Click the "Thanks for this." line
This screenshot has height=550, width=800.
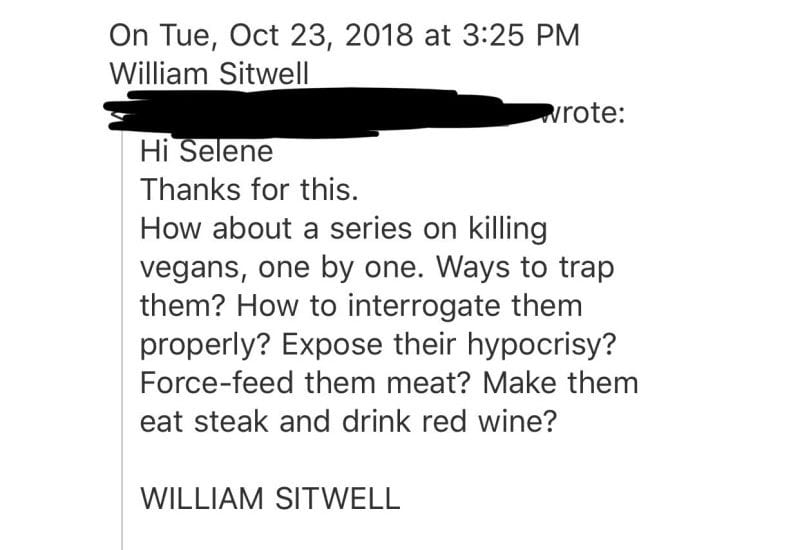pyautogui.click(x=249, y=190)
